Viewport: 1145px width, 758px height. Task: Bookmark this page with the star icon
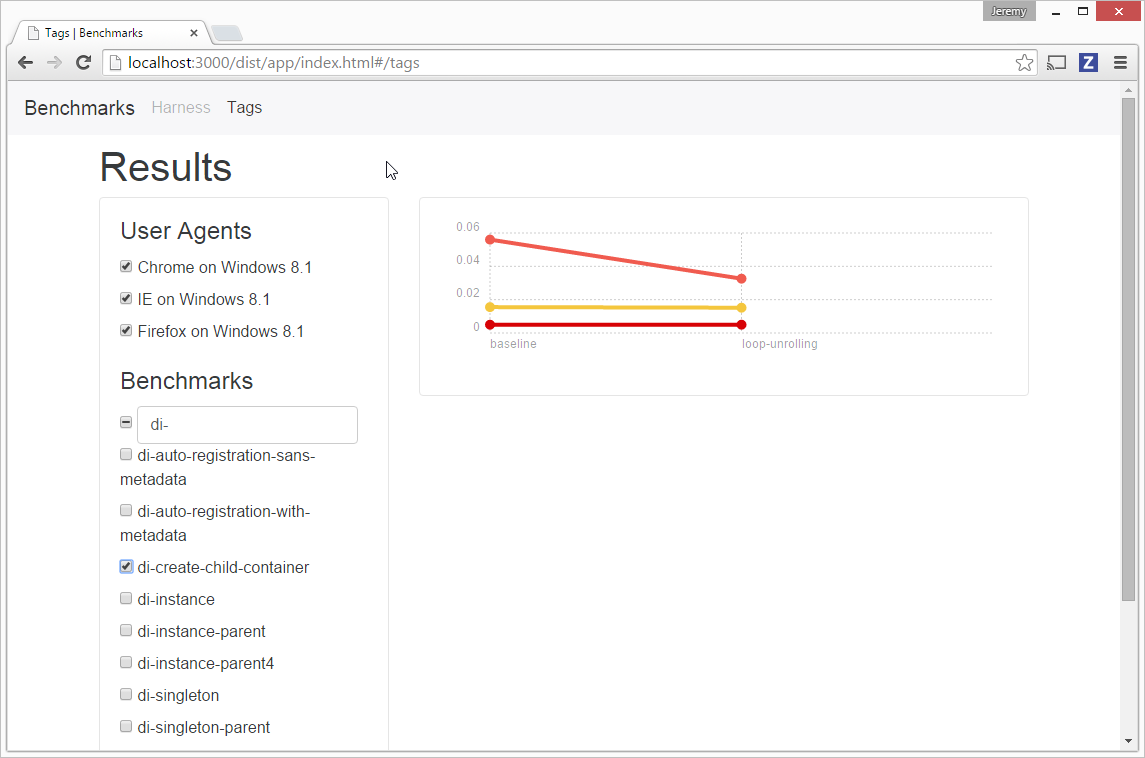1024,63
